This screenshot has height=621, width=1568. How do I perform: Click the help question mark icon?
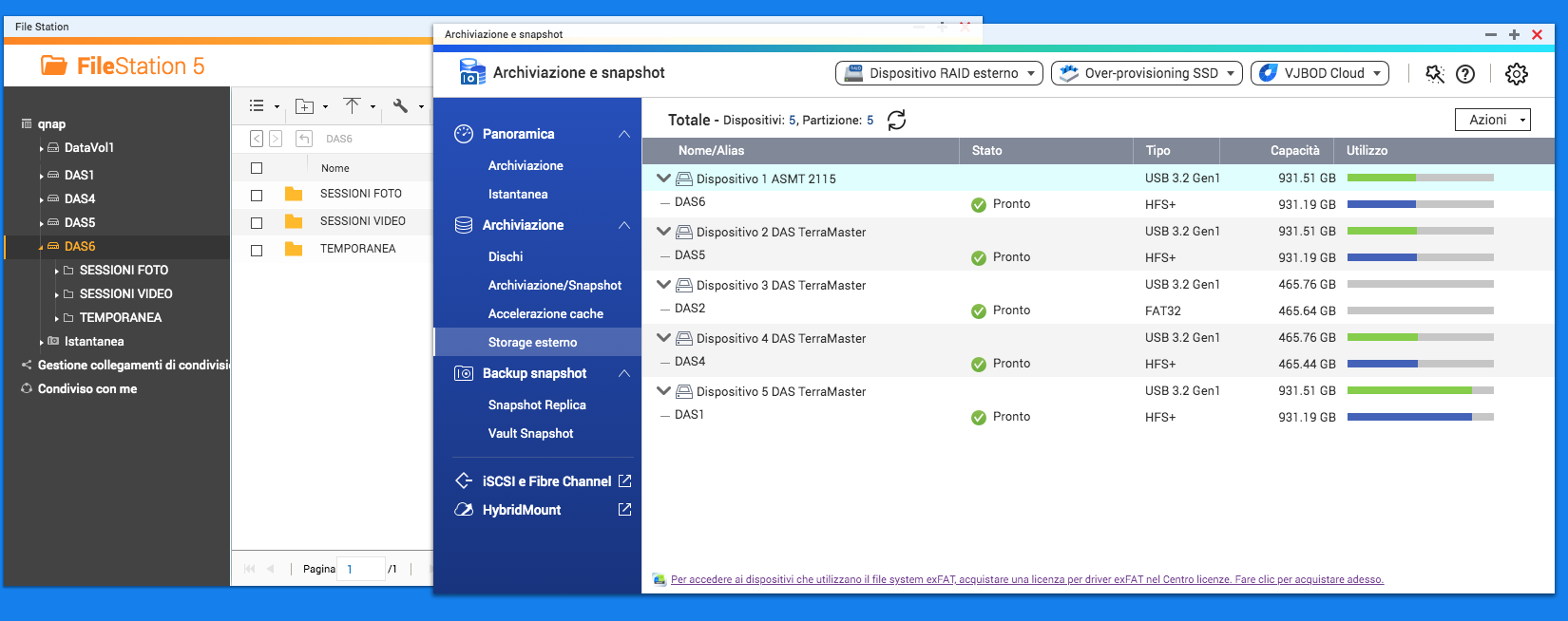[1465, 73]
